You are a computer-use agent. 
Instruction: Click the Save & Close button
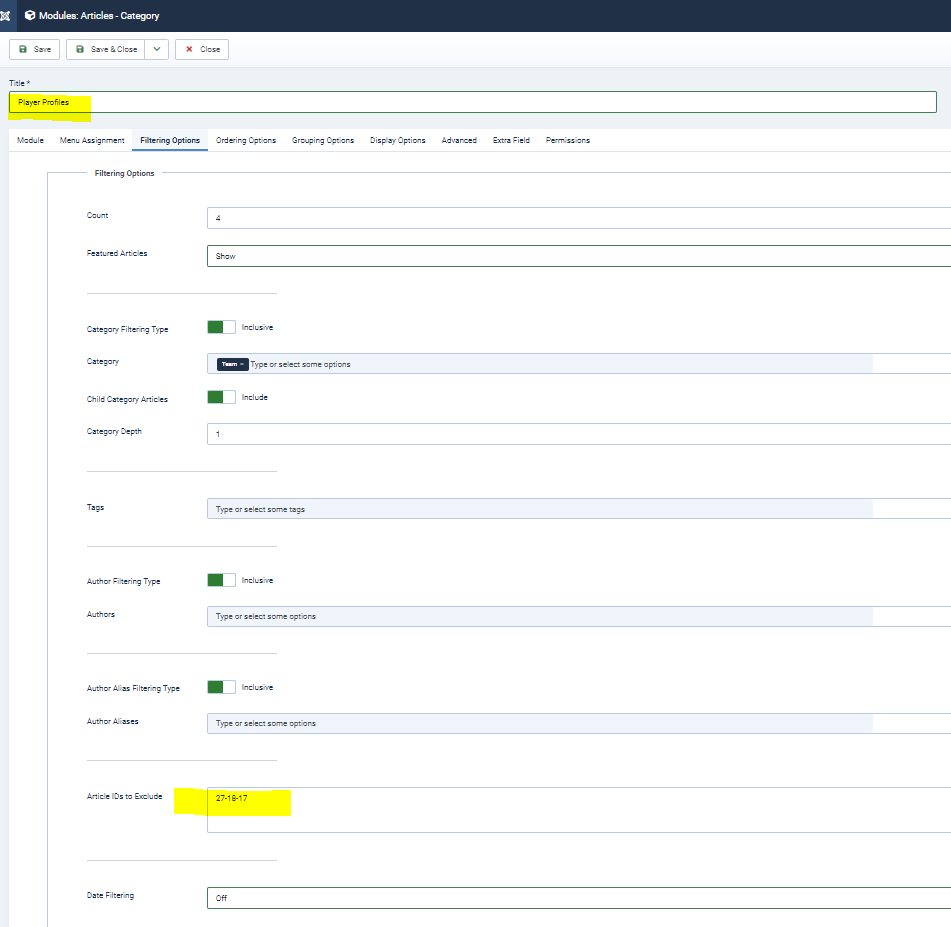106,49
